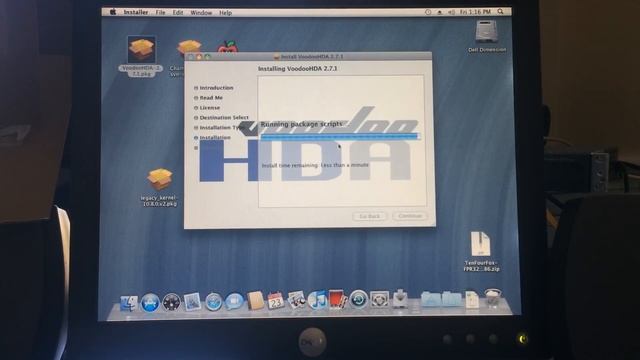Click 'Installing VoodooHDA 2.7.1' heading
The width and height of the screenshot is (640, 360).
click(x=298, y=69)
